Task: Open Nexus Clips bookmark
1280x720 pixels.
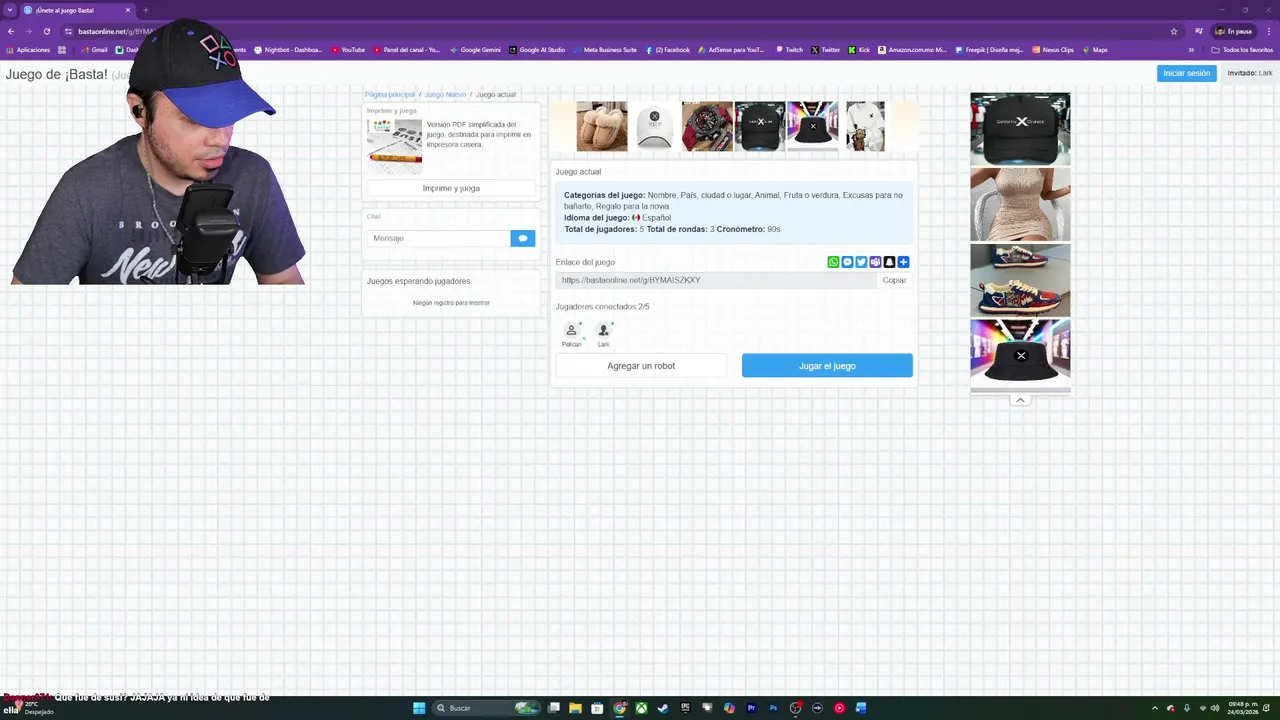Action: (x=1053, y=50)
